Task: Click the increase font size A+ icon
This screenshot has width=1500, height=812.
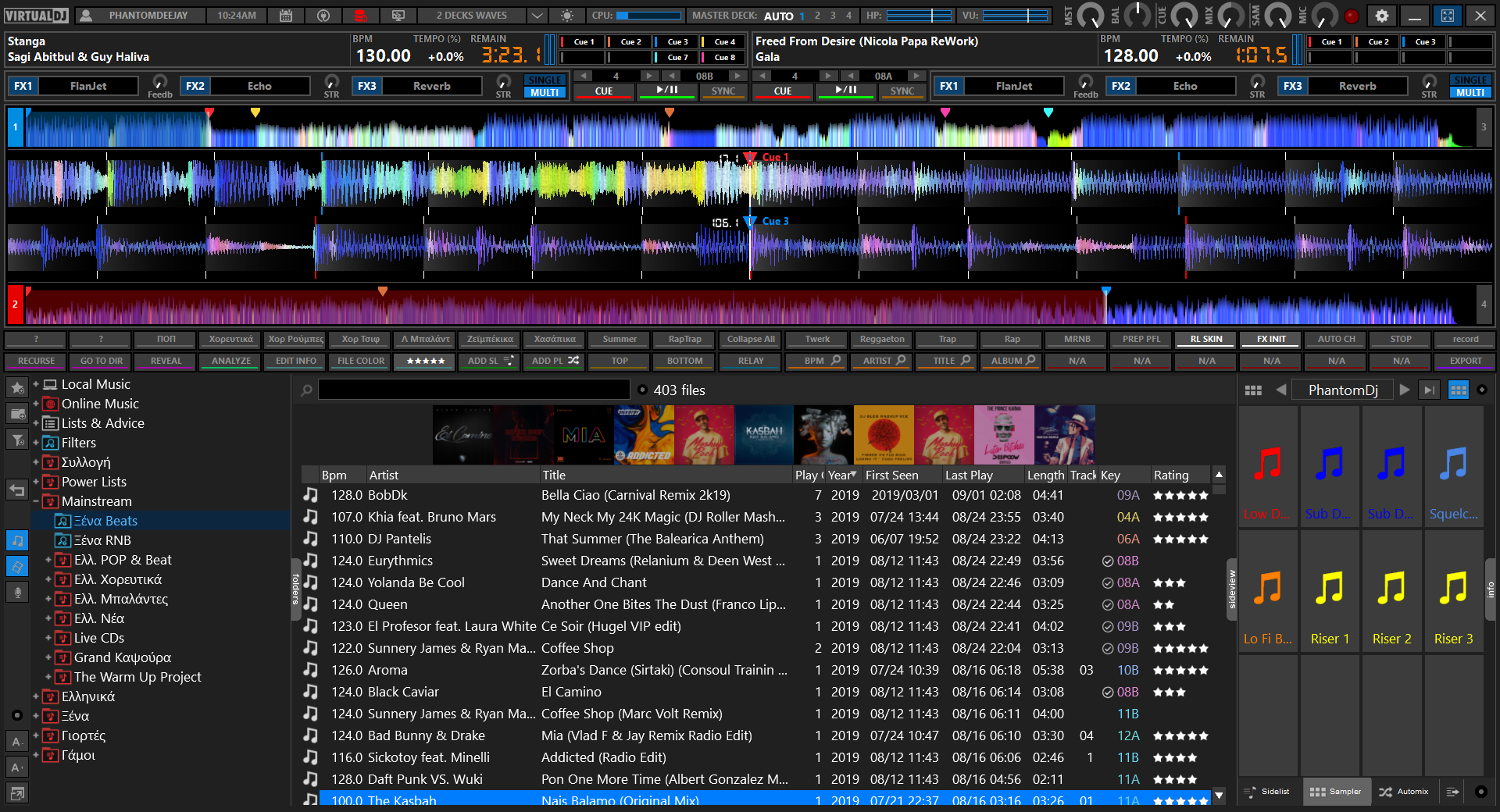Action: click(x=17, y=767)
